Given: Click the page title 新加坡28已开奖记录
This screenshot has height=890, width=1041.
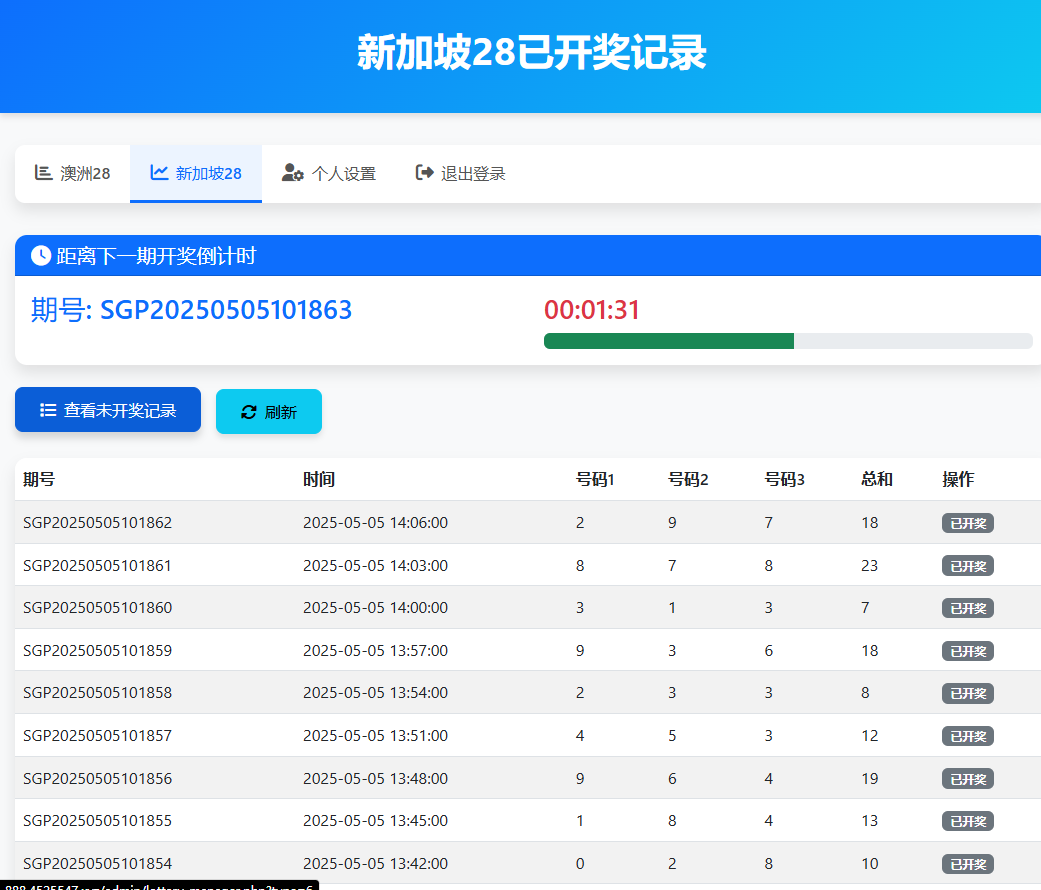Looking at the screenshot, I should click(x=532, y=52).
